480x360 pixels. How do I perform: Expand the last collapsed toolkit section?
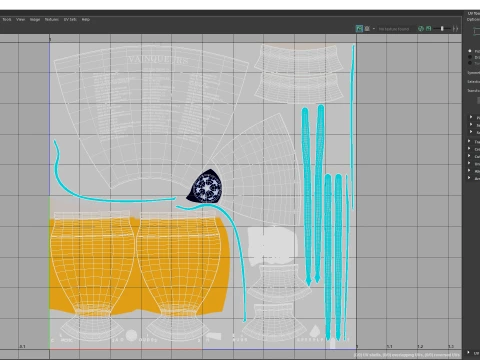coord(469,178)
